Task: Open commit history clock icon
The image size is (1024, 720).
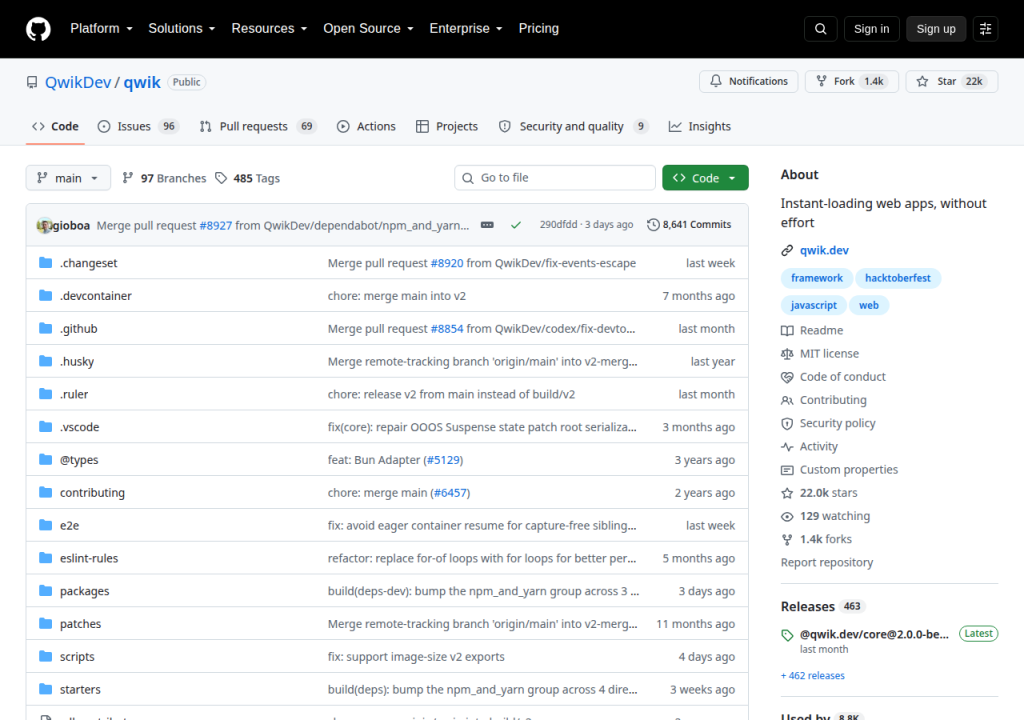Action: tap(653, 225)
